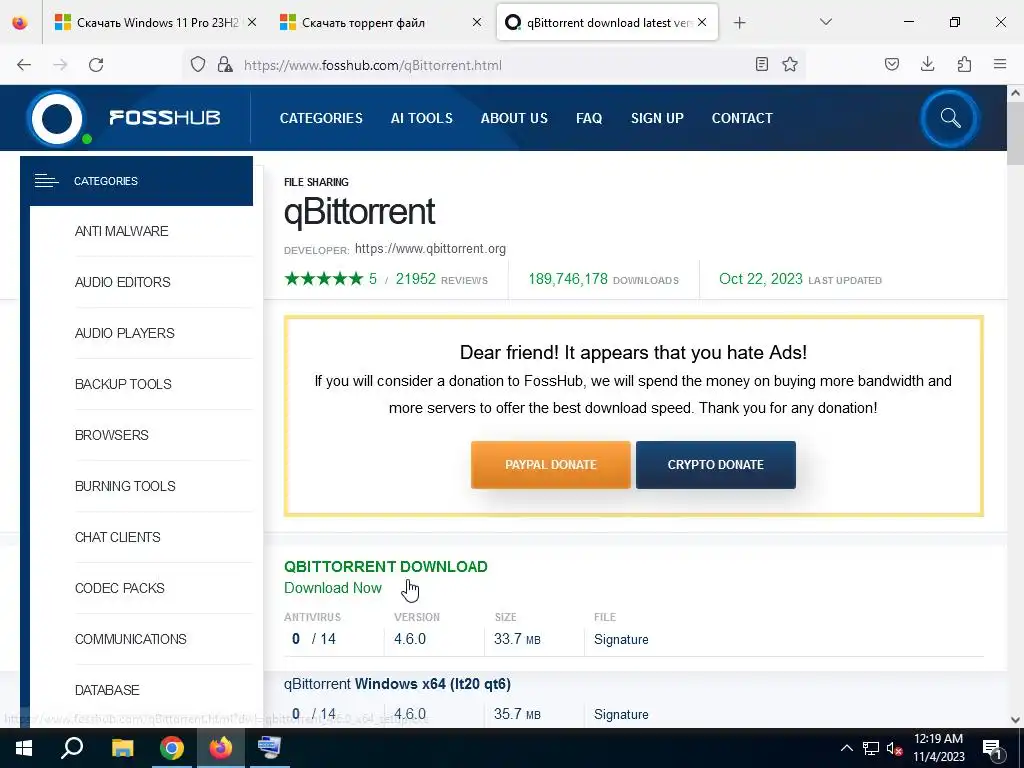Open BURNING TOOLS category
This screenshot has height=768, width=1024.
125,486
